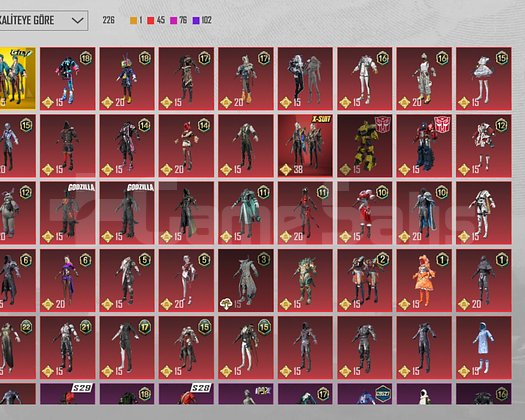Select the red-haired level 14 outfit priced 20

tap(186, 146)
